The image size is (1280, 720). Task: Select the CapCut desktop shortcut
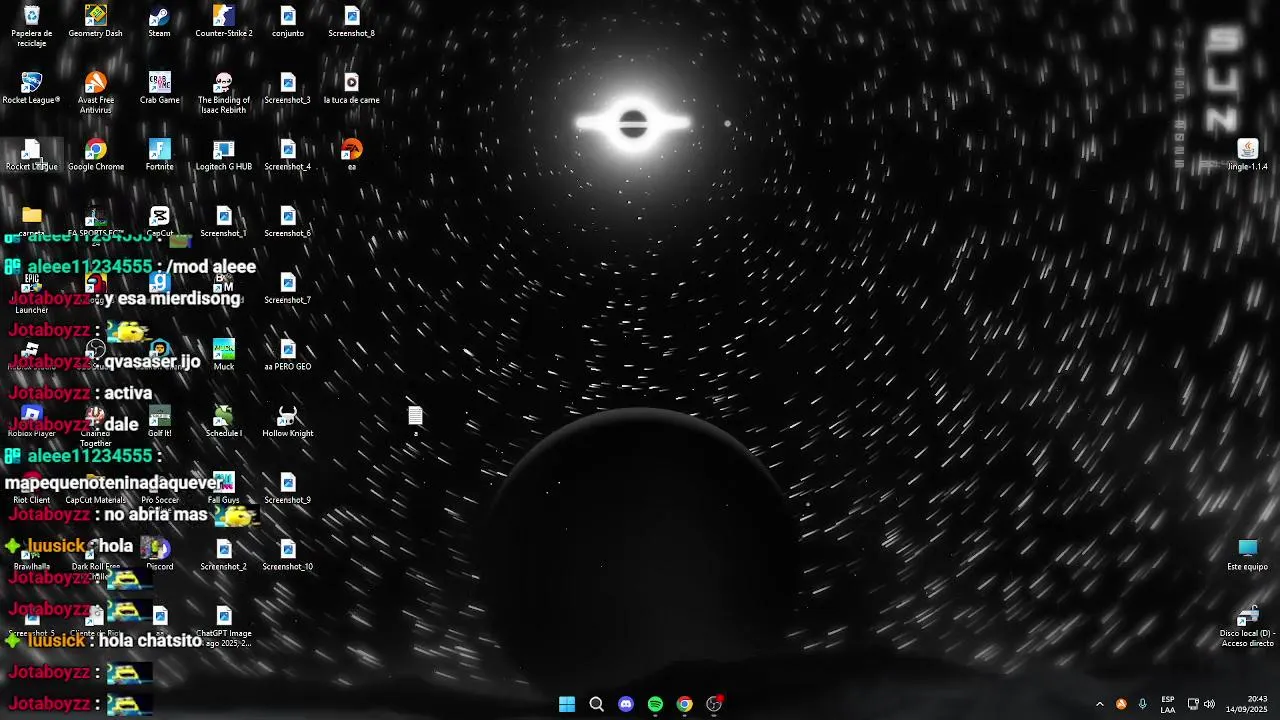coord(159,222)
